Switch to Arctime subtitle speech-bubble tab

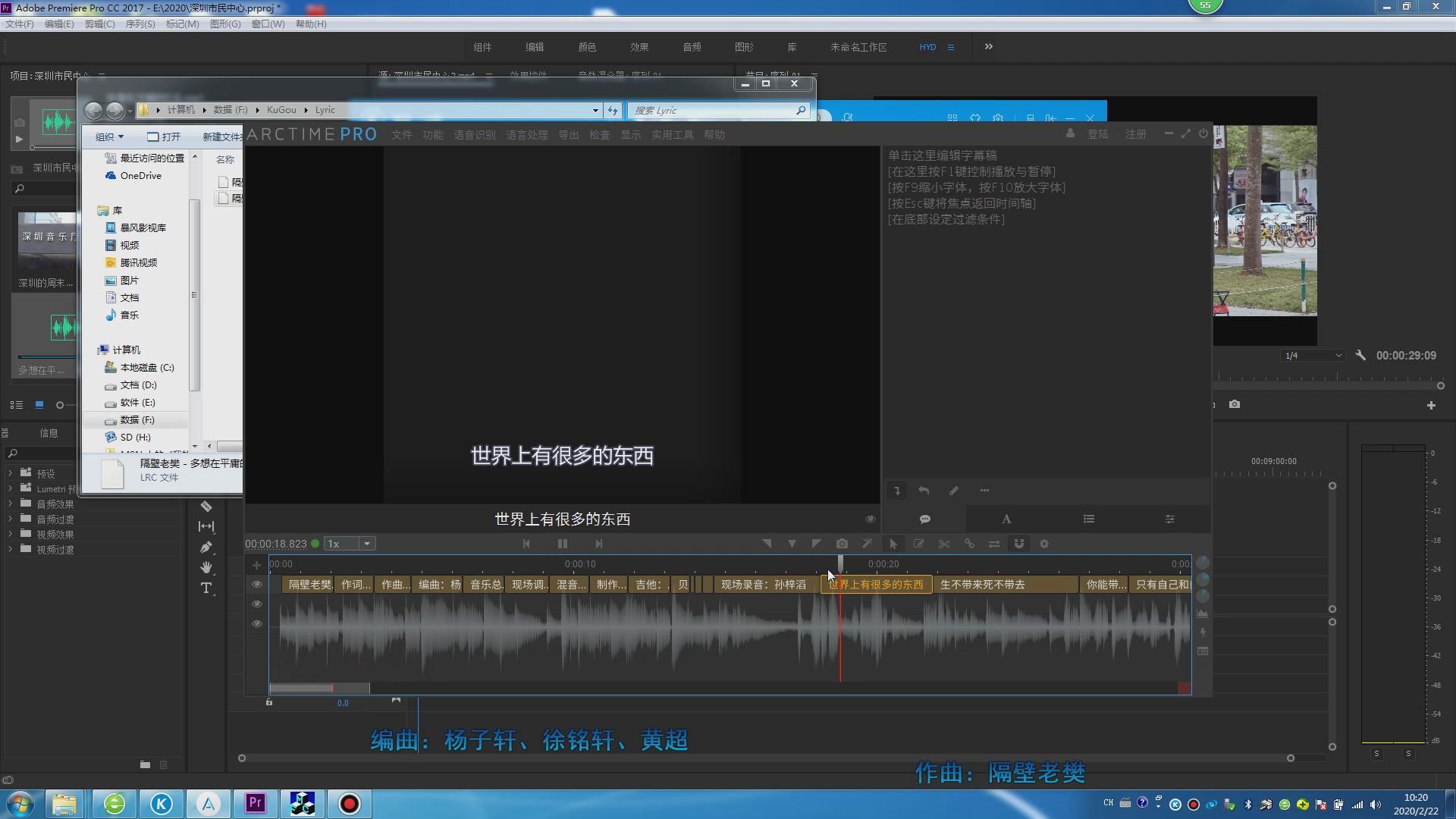[925, 519]
